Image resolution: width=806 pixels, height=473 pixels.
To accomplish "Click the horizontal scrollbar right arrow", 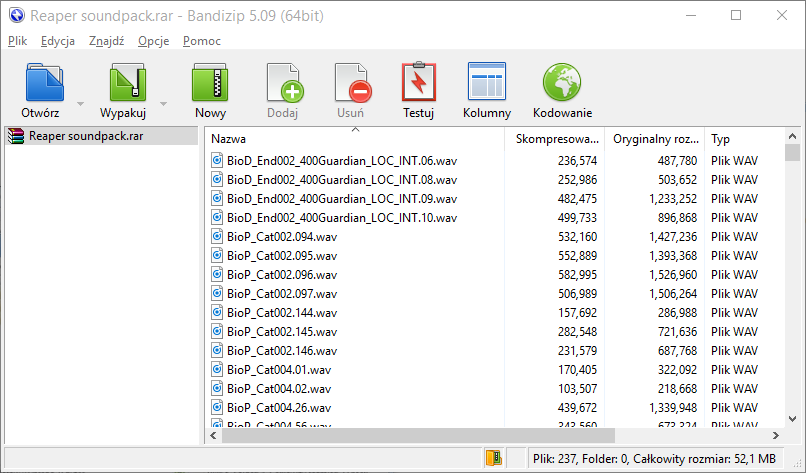I will coord(776,435).
